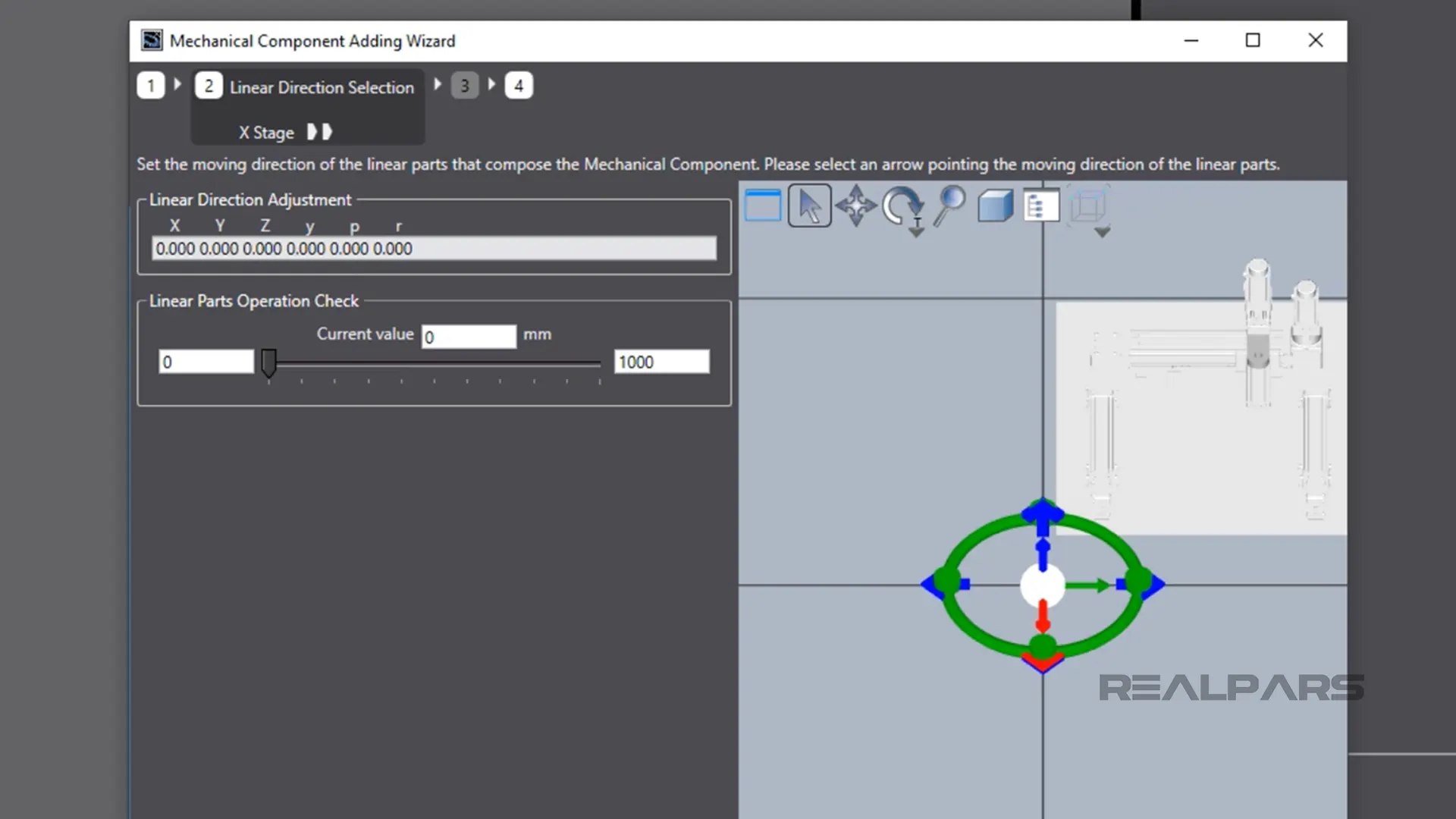Viewport: 1456px width, 819px height.
Task: Drag the operation check range slider
Action: coord(270,363)
